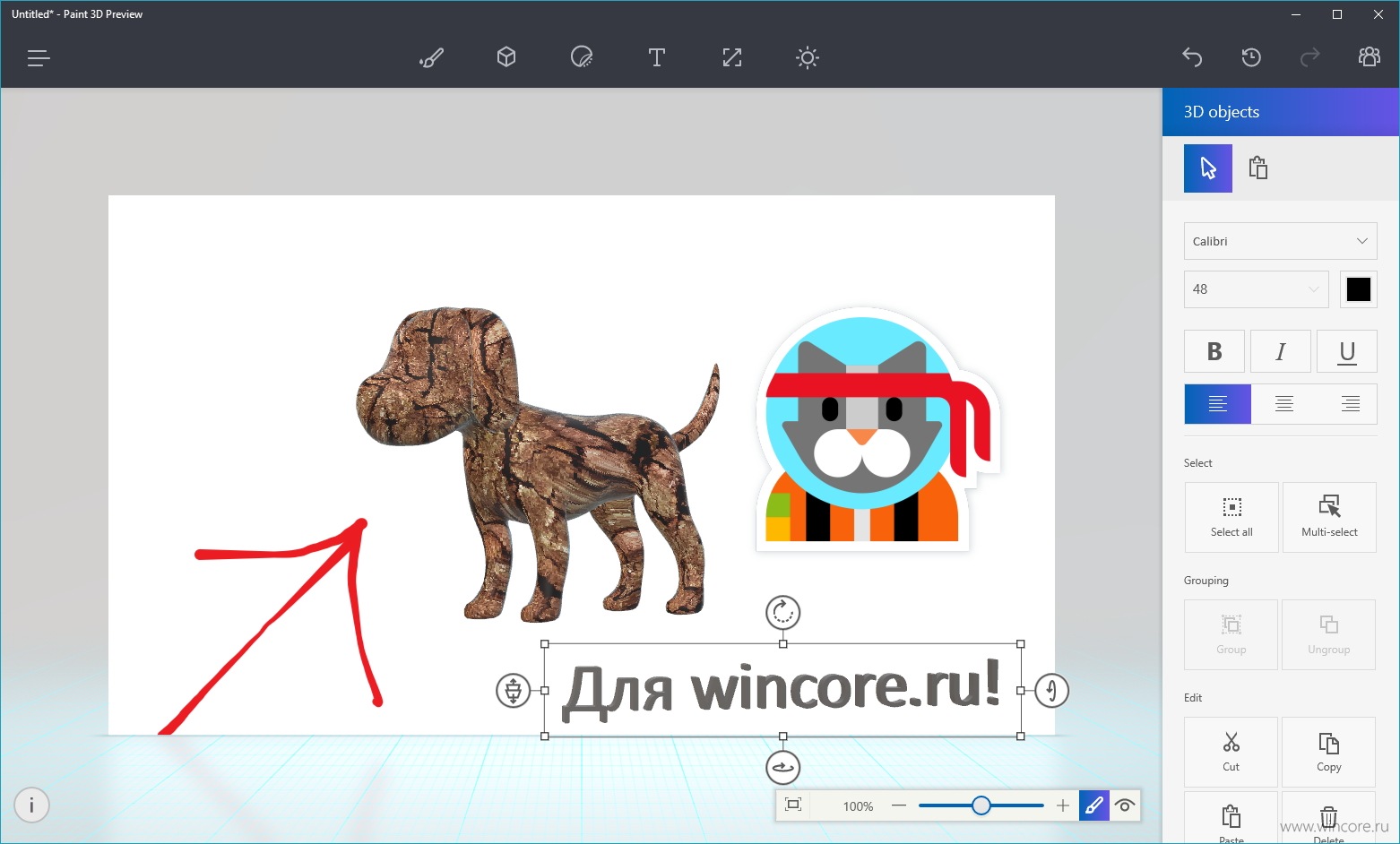1400x844 pixels.
Task: Toggle underline formatting
Action: (x=1347, y=351)
